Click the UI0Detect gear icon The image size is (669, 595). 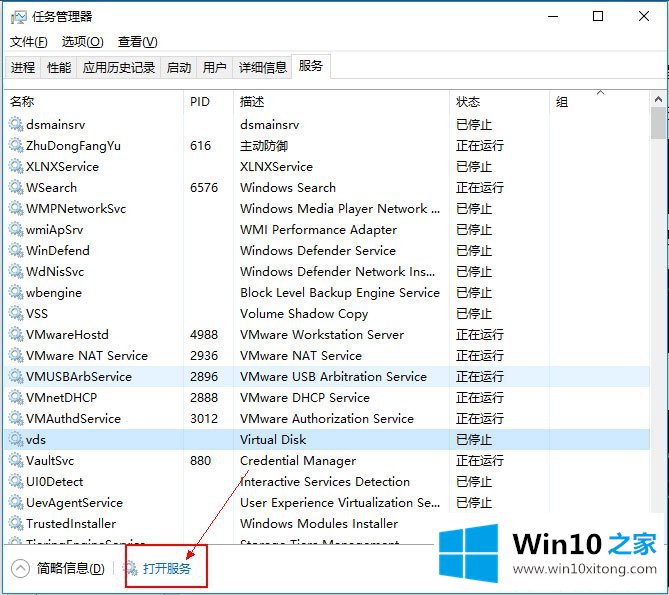click(x=16, y=481)
